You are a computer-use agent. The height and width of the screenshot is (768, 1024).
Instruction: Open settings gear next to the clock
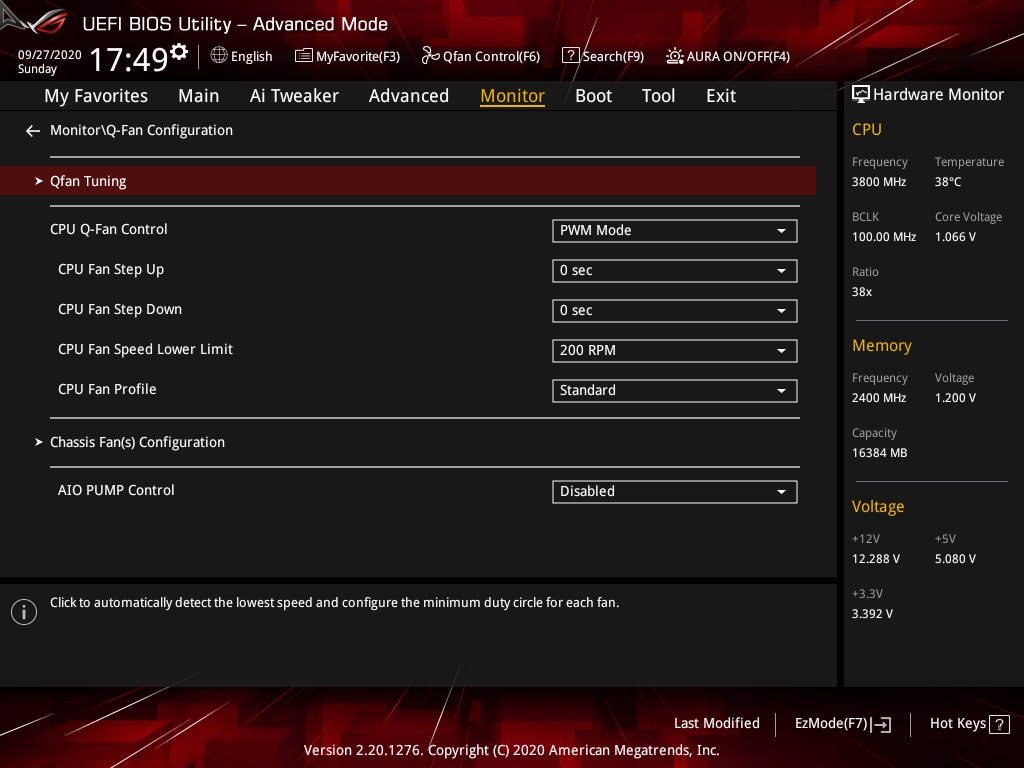click(179, 51)
